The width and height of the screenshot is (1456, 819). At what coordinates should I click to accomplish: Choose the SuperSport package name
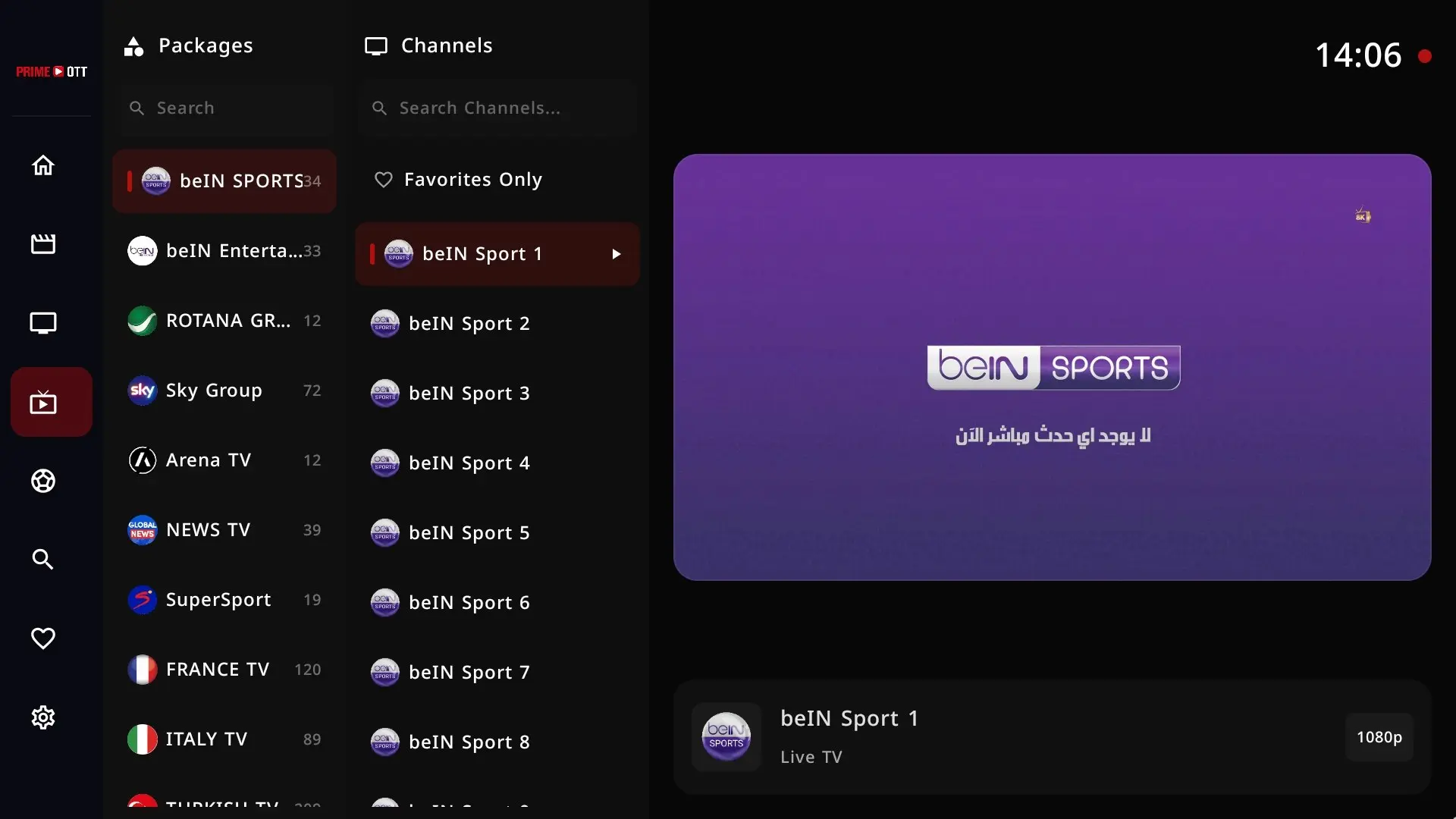tap(218, 600)
